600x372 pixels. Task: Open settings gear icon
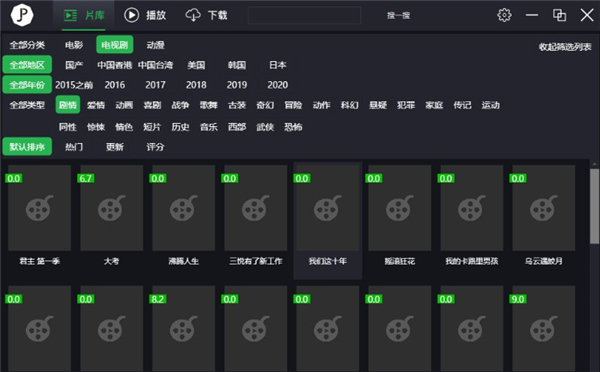pyautogui.click(x=504, y=15)
